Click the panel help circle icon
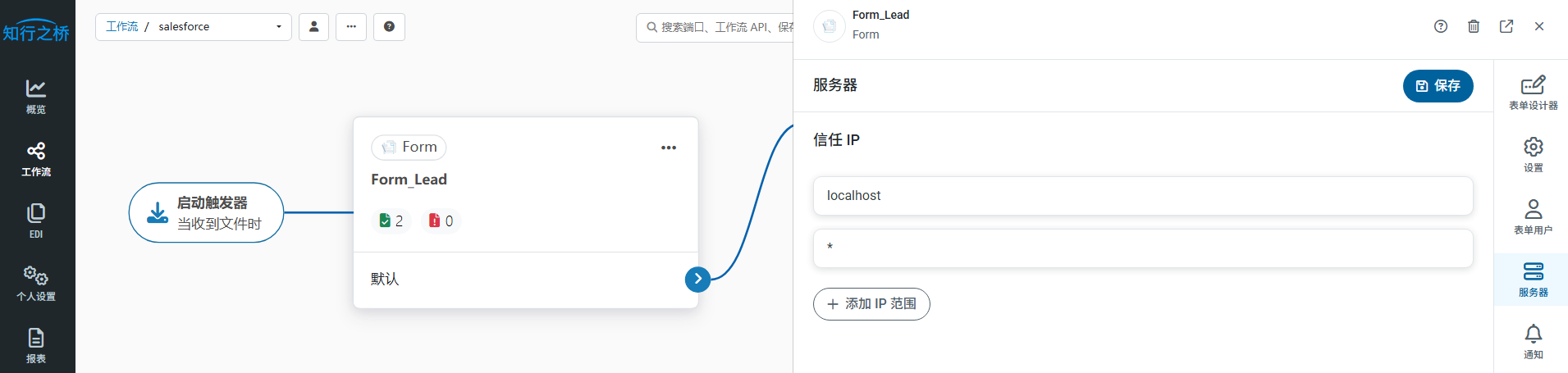The image size is (1568, 373). click(1441, 26)
